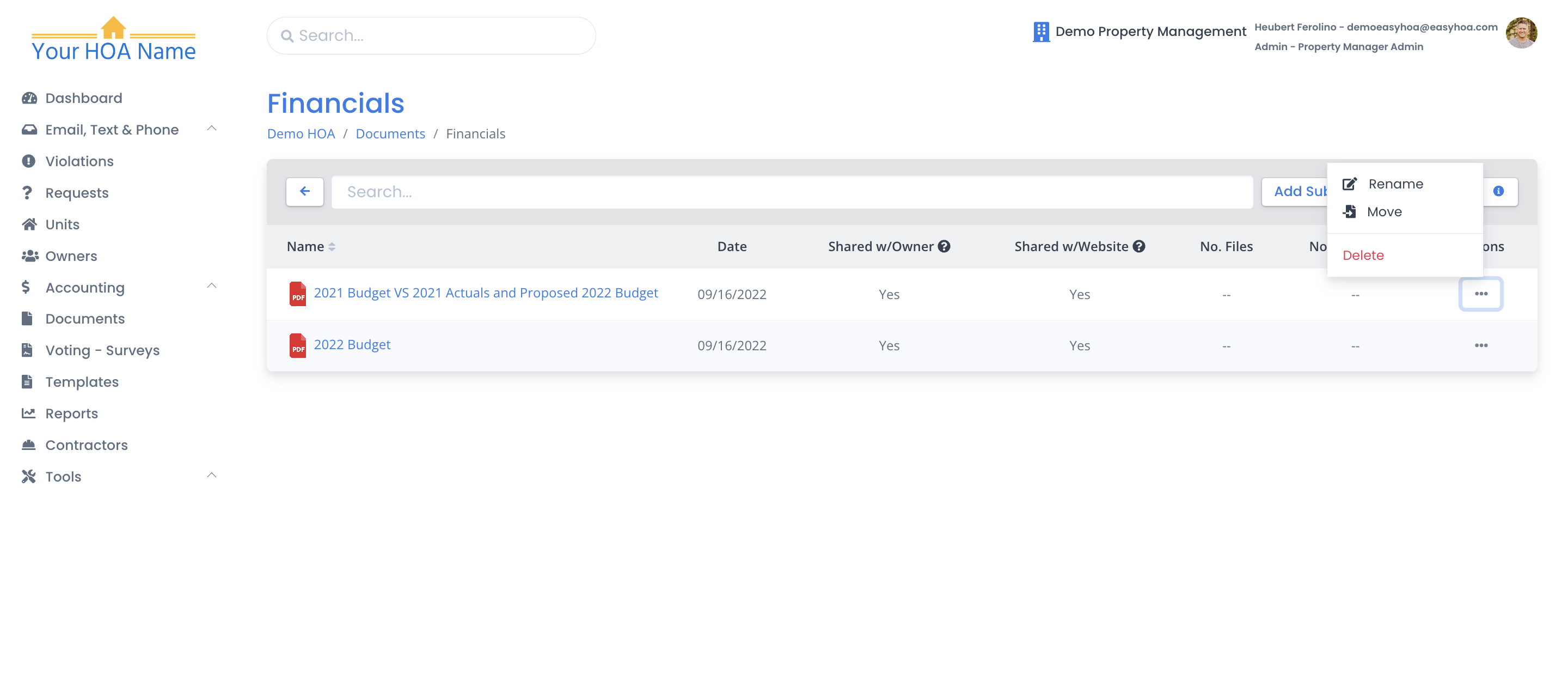This screenshot has height=694, width=1568.
Task: Click the Templates page icon
Action: (x=27, y=382)
